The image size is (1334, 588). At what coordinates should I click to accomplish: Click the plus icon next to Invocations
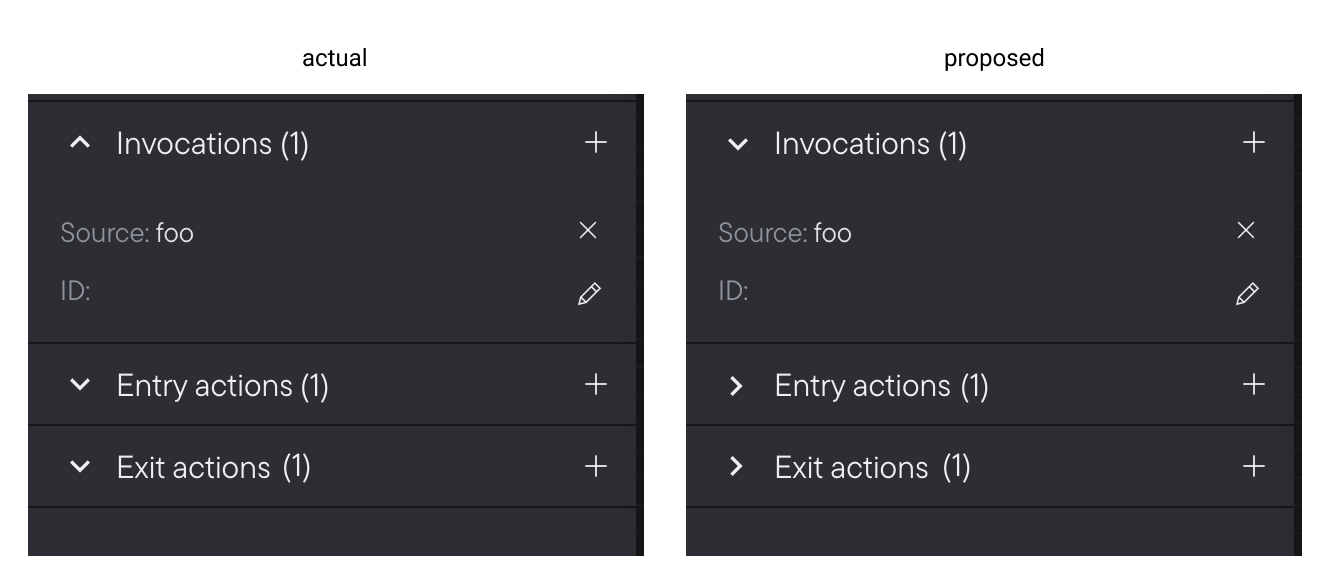coord(594,142)
